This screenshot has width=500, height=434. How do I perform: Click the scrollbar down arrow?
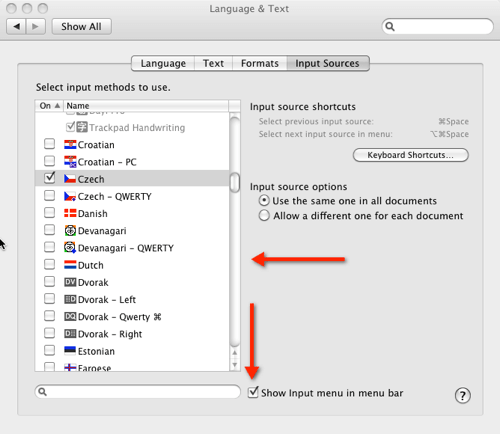pos(235,365)
